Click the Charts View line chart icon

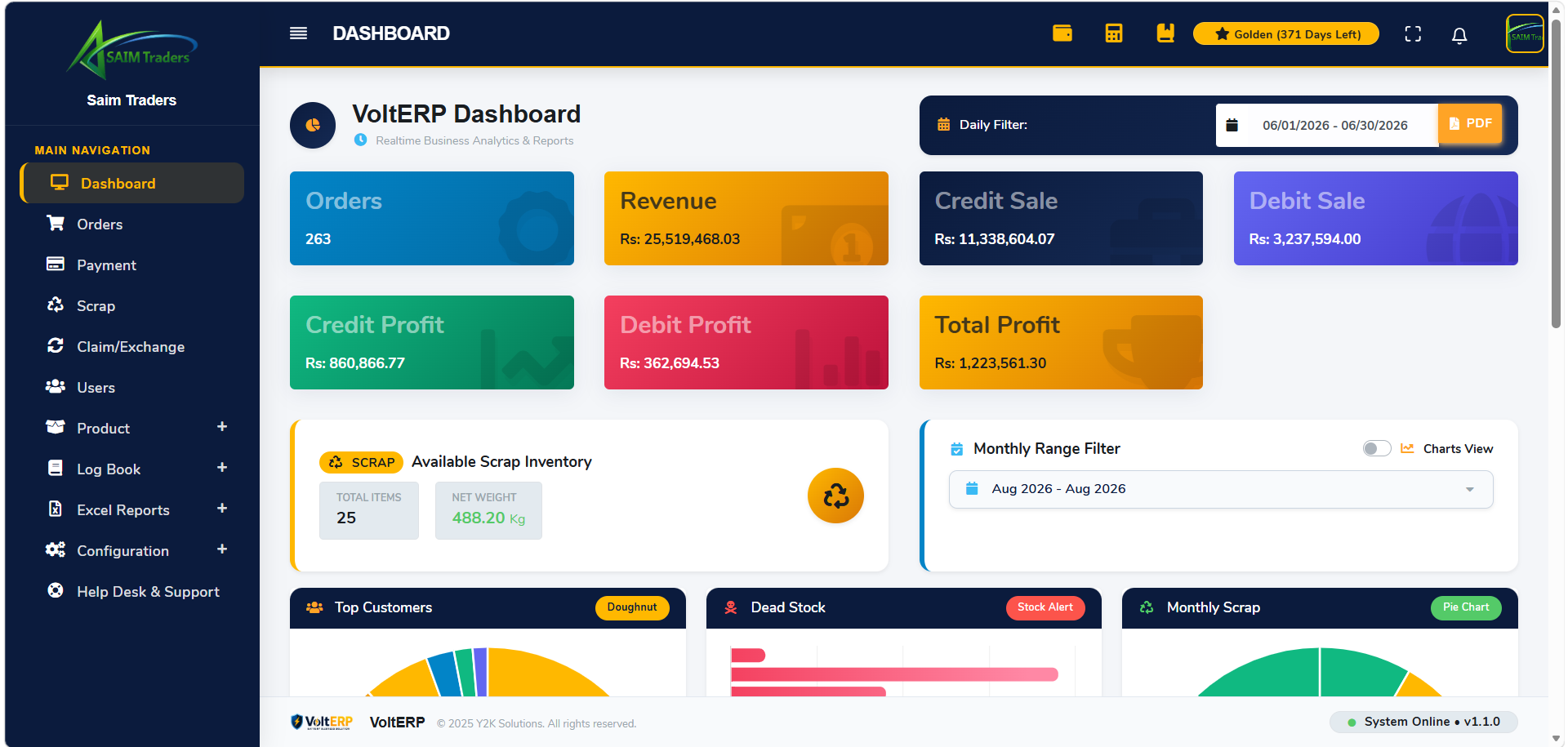point(1407,448)
